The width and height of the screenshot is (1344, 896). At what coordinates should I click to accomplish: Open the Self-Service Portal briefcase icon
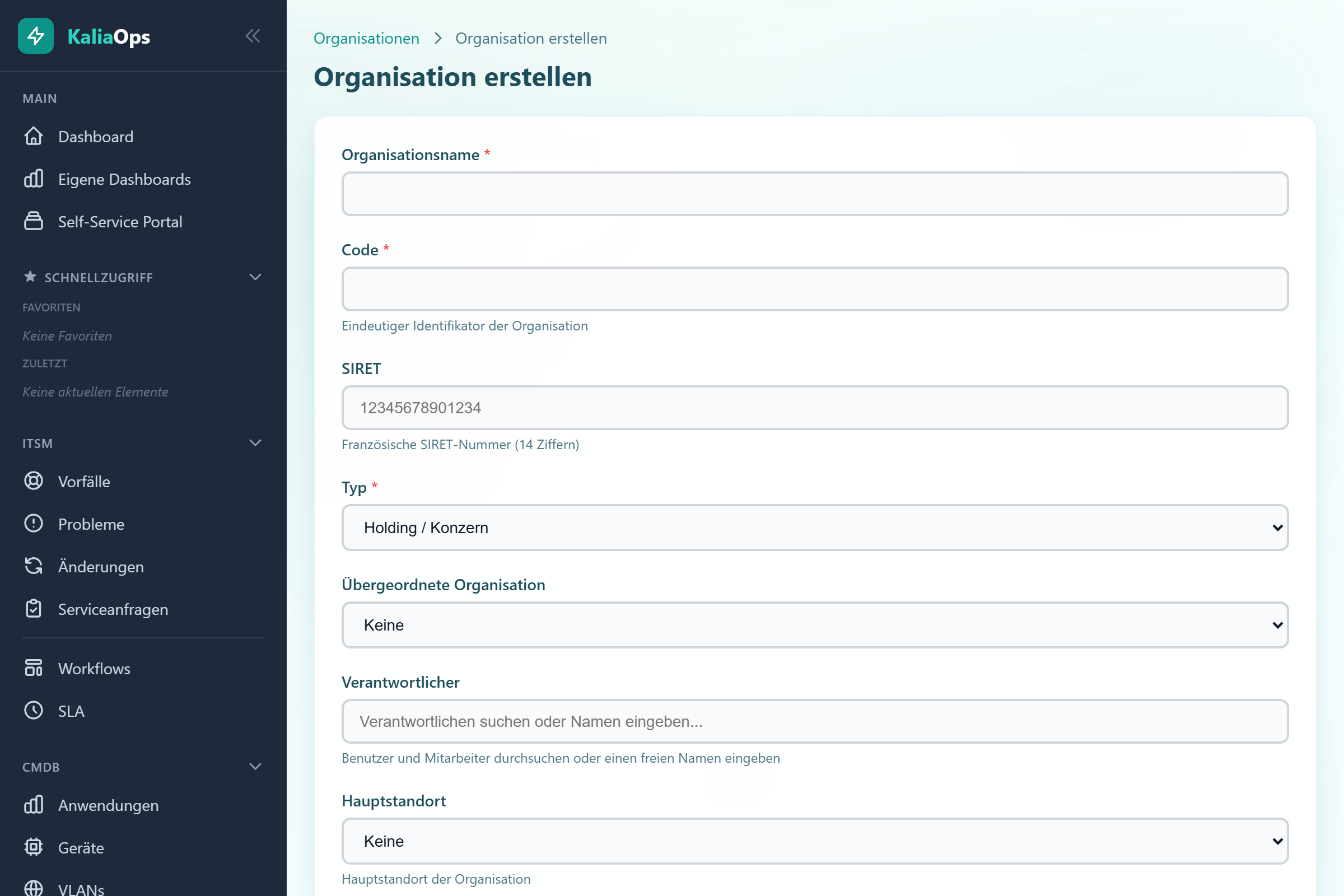tap(34, 221)
